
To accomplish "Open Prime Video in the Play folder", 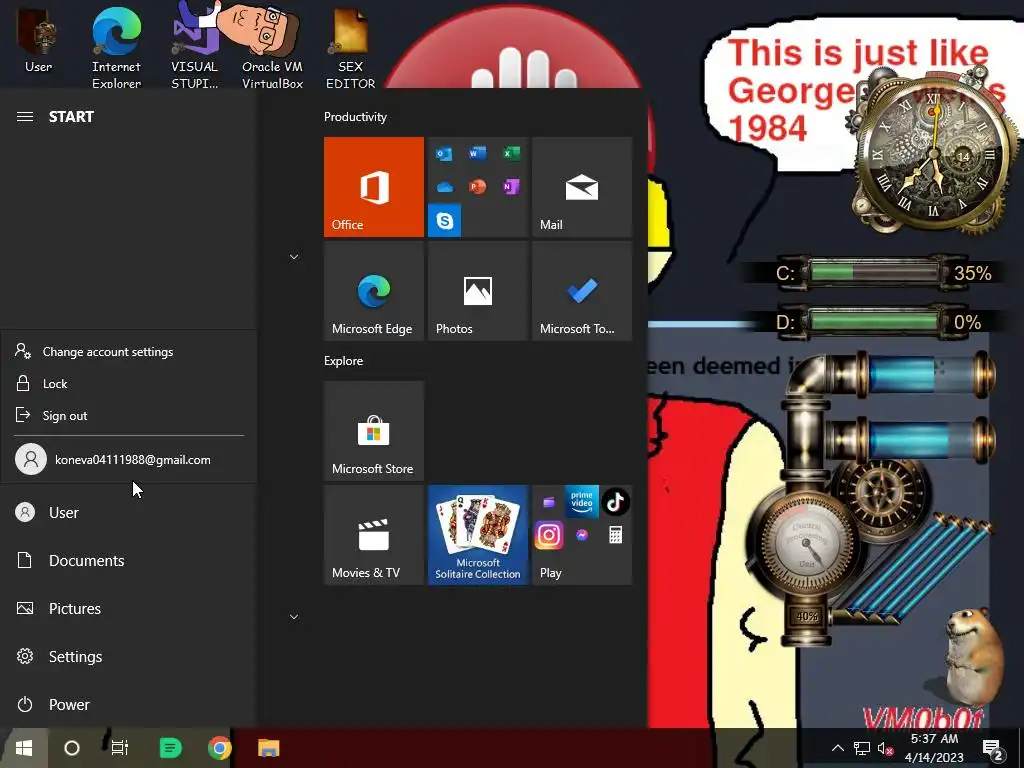I will (x=581, y=501).
